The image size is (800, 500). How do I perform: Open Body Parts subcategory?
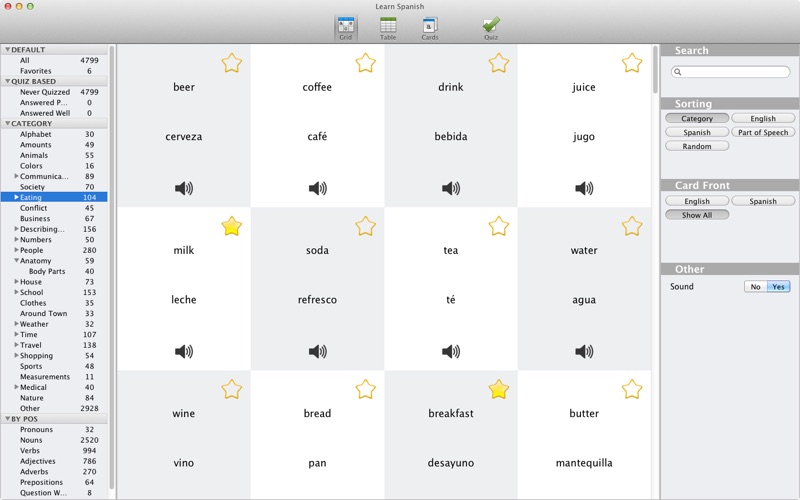tap(54, 271)
